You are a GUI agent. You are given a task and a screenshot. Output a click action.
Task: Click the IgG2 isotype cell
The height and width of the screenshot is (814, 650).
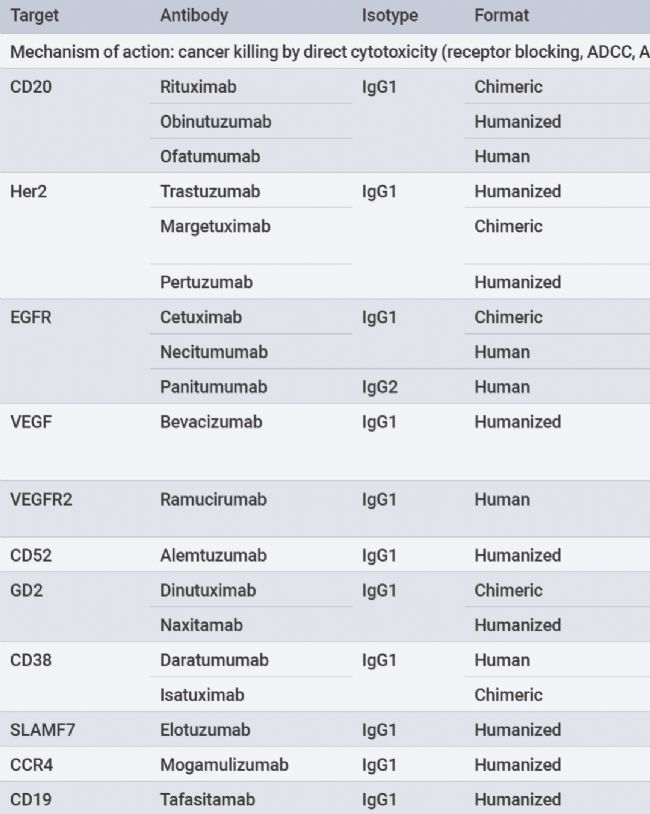[380, 387]
